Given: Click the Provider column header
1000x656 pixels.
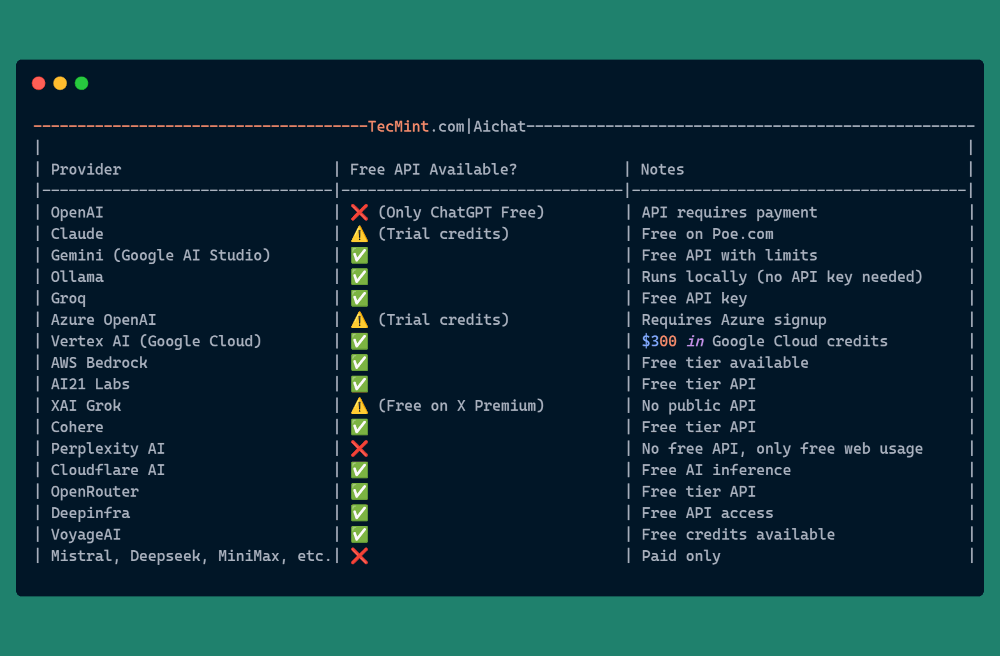Looking at the screenshot, I should pyautogui.click(x=86, y=170).
